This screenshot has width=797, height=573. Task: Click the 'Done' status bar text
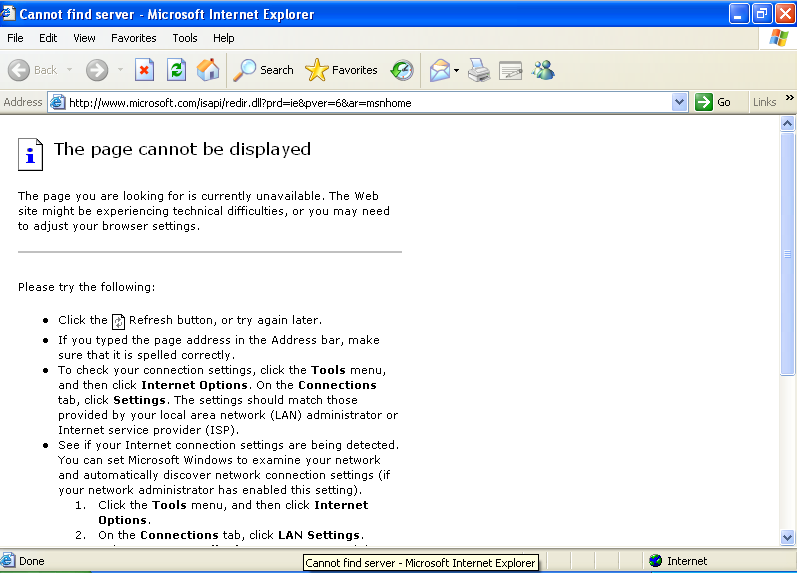point(32,561)
